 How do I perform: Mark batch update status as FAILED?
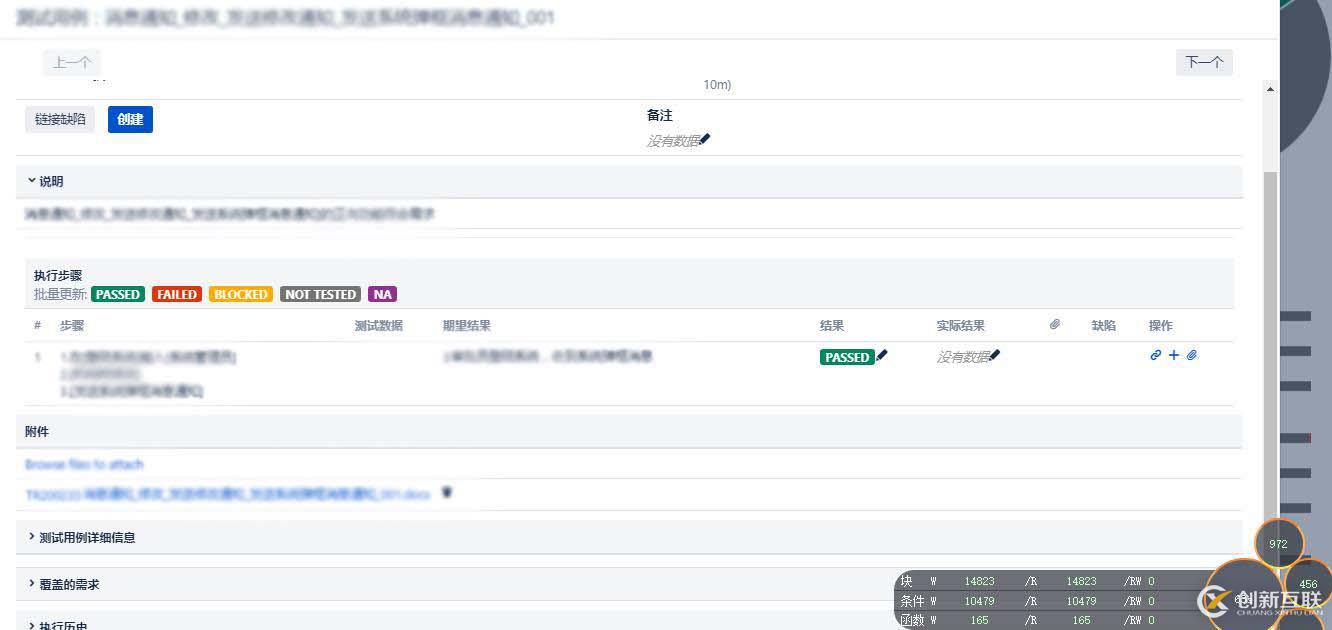click(176, 294)
